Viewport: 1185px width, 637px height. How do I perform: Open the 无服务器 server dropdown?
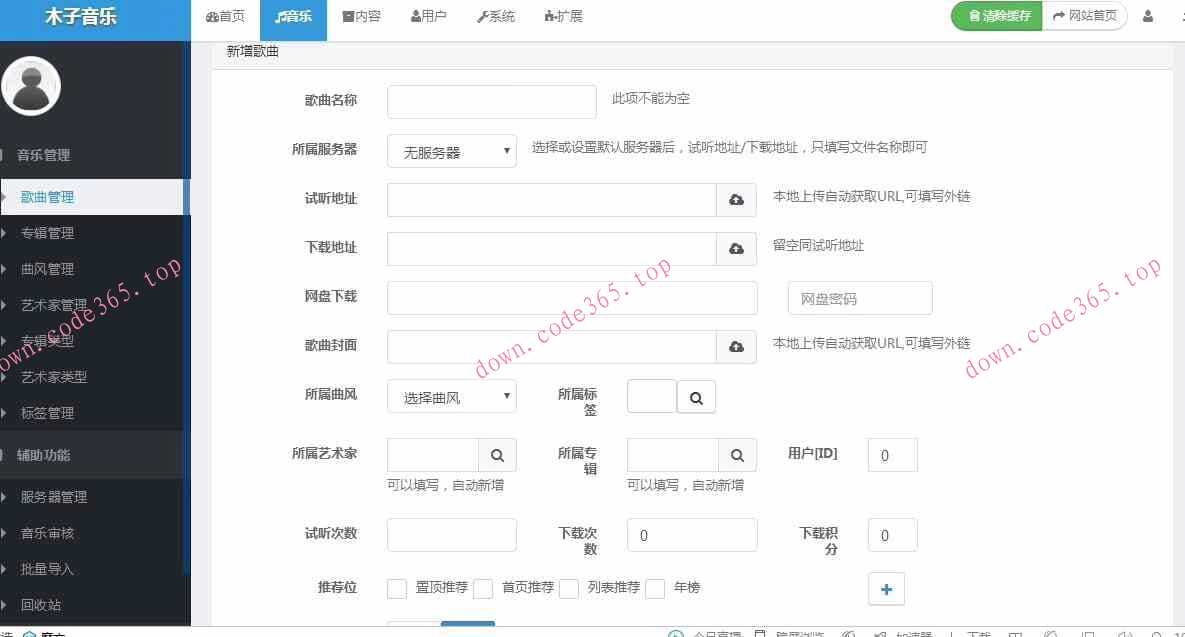[x=451, y=150]
